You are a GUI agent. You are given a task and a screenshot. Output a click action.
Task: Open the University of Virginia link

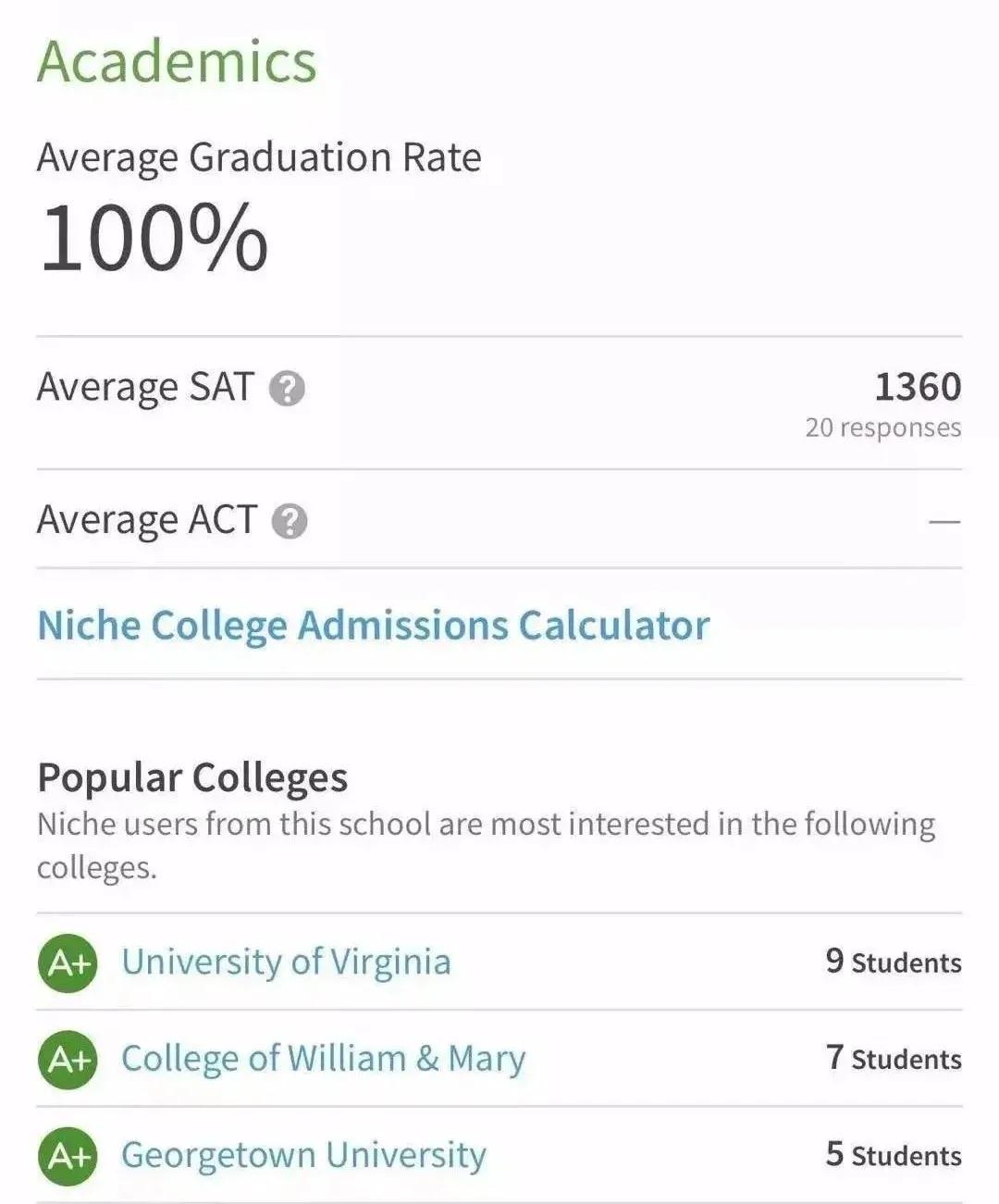[x=286, y=962]
